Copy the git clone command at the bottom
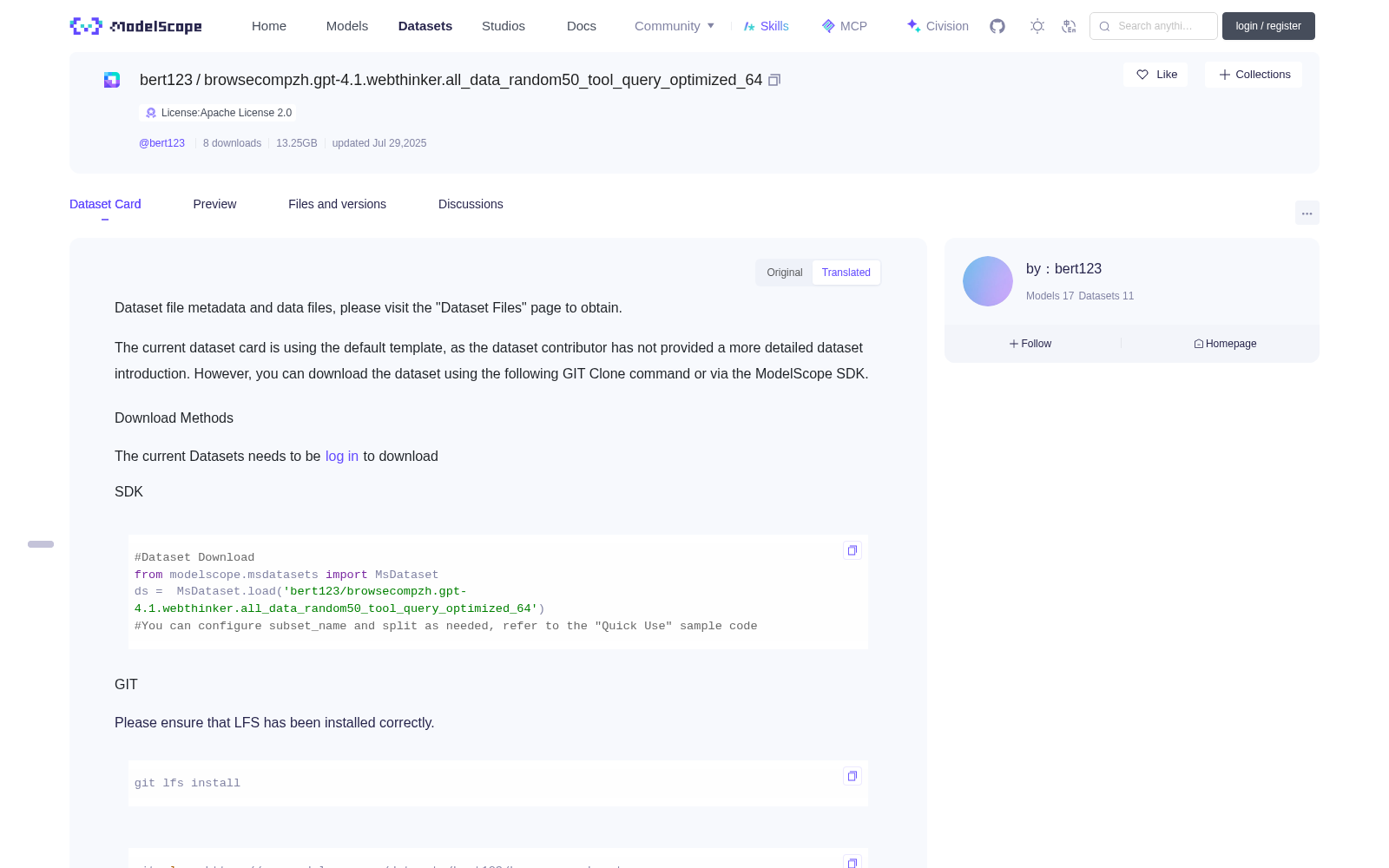This screenshot has height=868, width=1389. pos(852,862)
